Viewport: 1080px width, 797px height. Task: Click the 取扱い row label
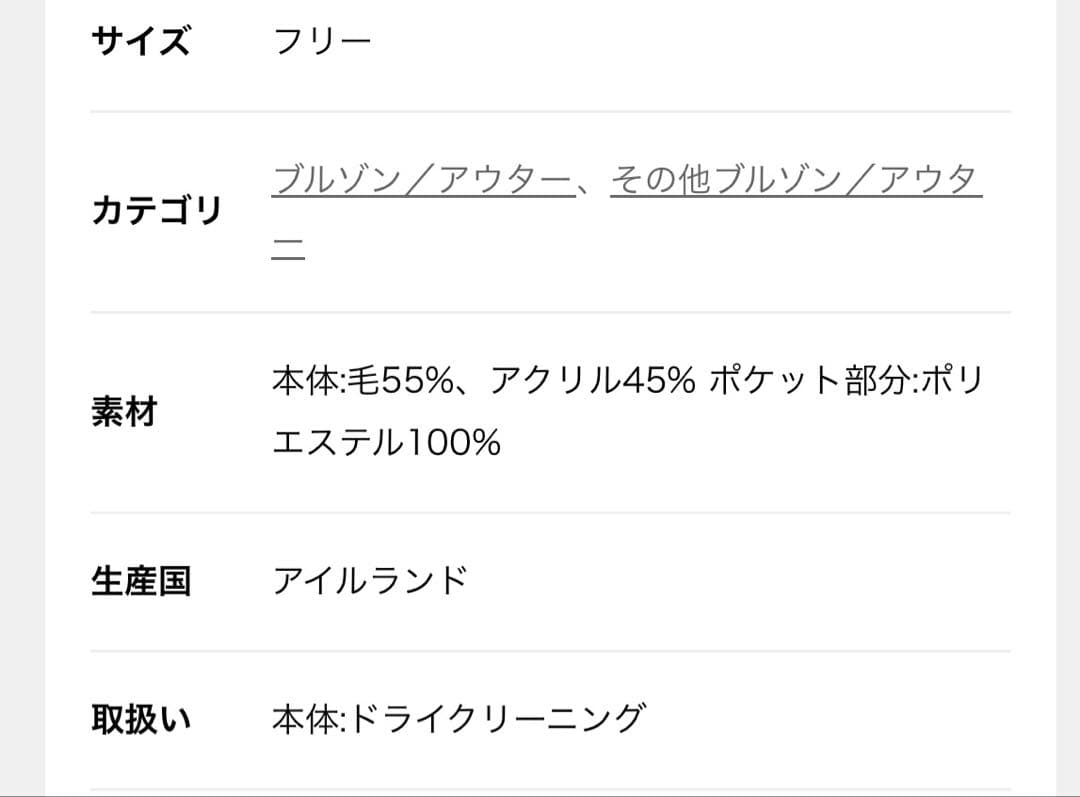[141, 719]
